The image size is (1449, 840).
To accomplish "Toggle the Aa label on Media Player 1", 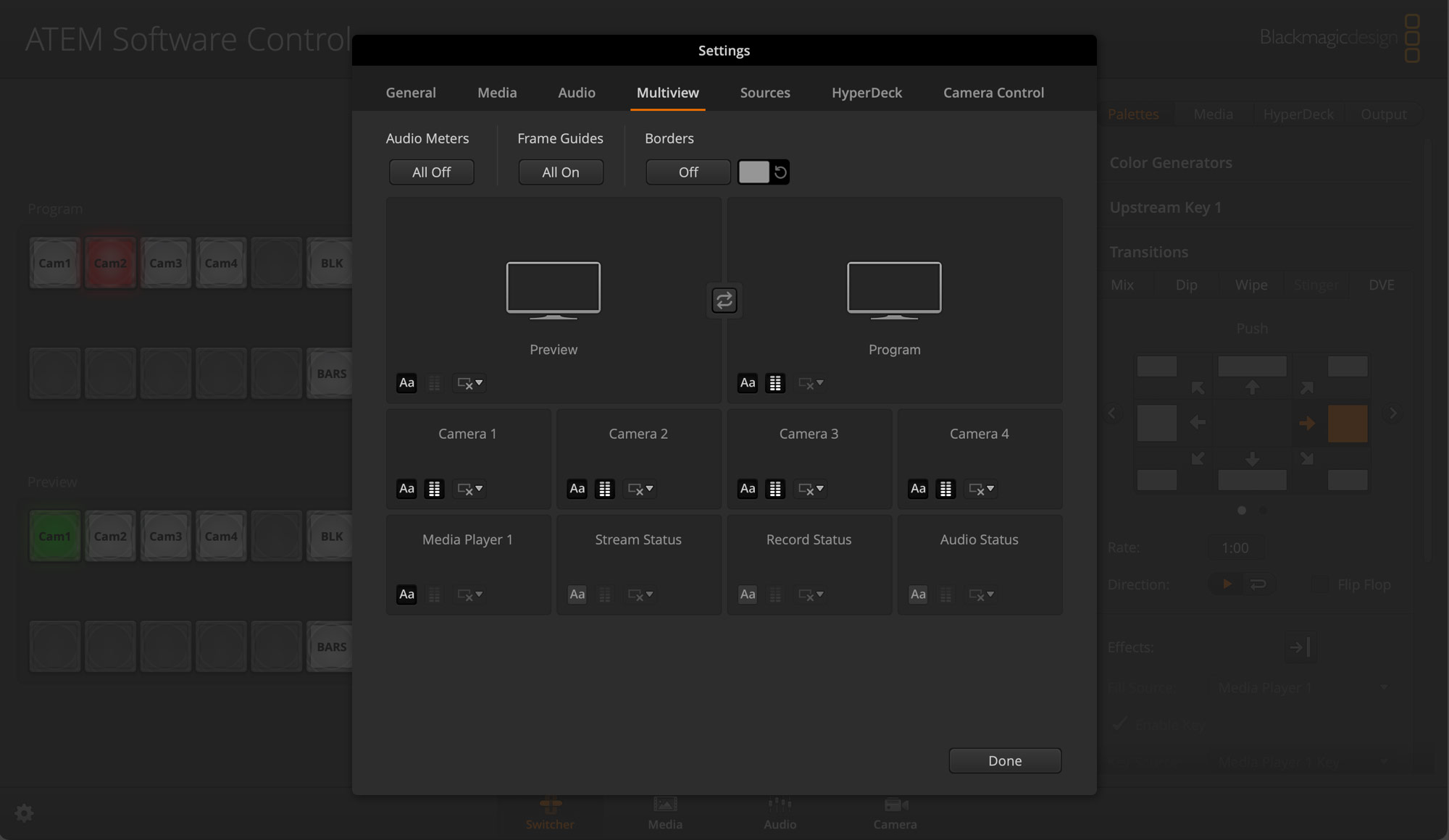I will point(406,595).
